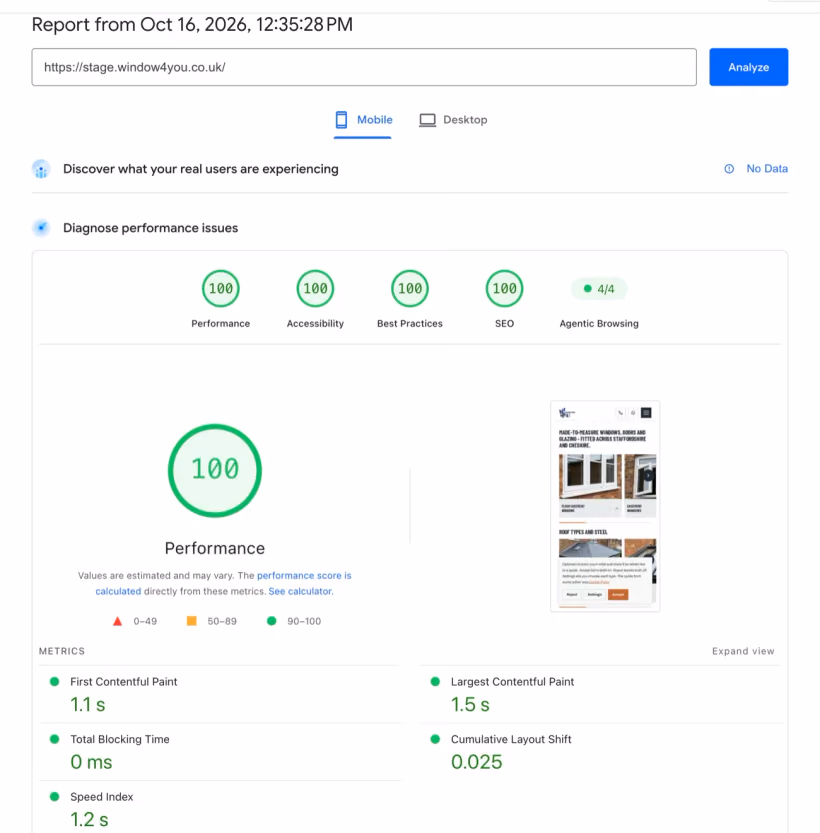Click the First Contentful Paint status dot
The height and width of the screenshot is (833, 820).
54,682
